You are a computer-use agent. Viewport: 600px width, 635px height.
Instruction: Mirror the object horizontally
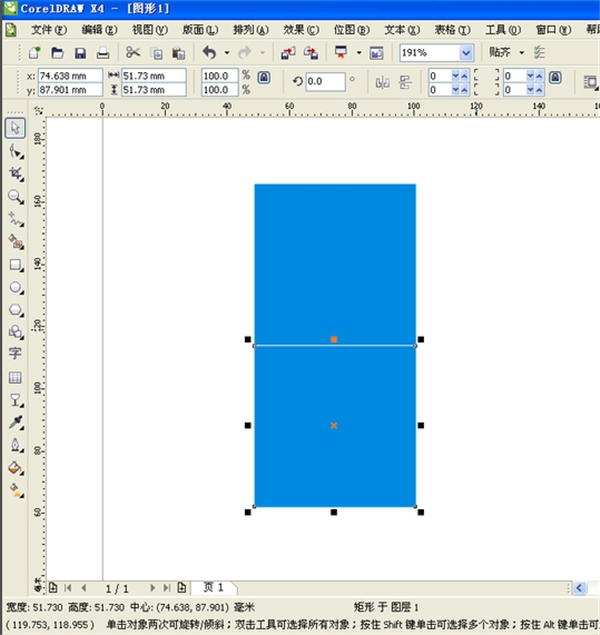(383, 83)
